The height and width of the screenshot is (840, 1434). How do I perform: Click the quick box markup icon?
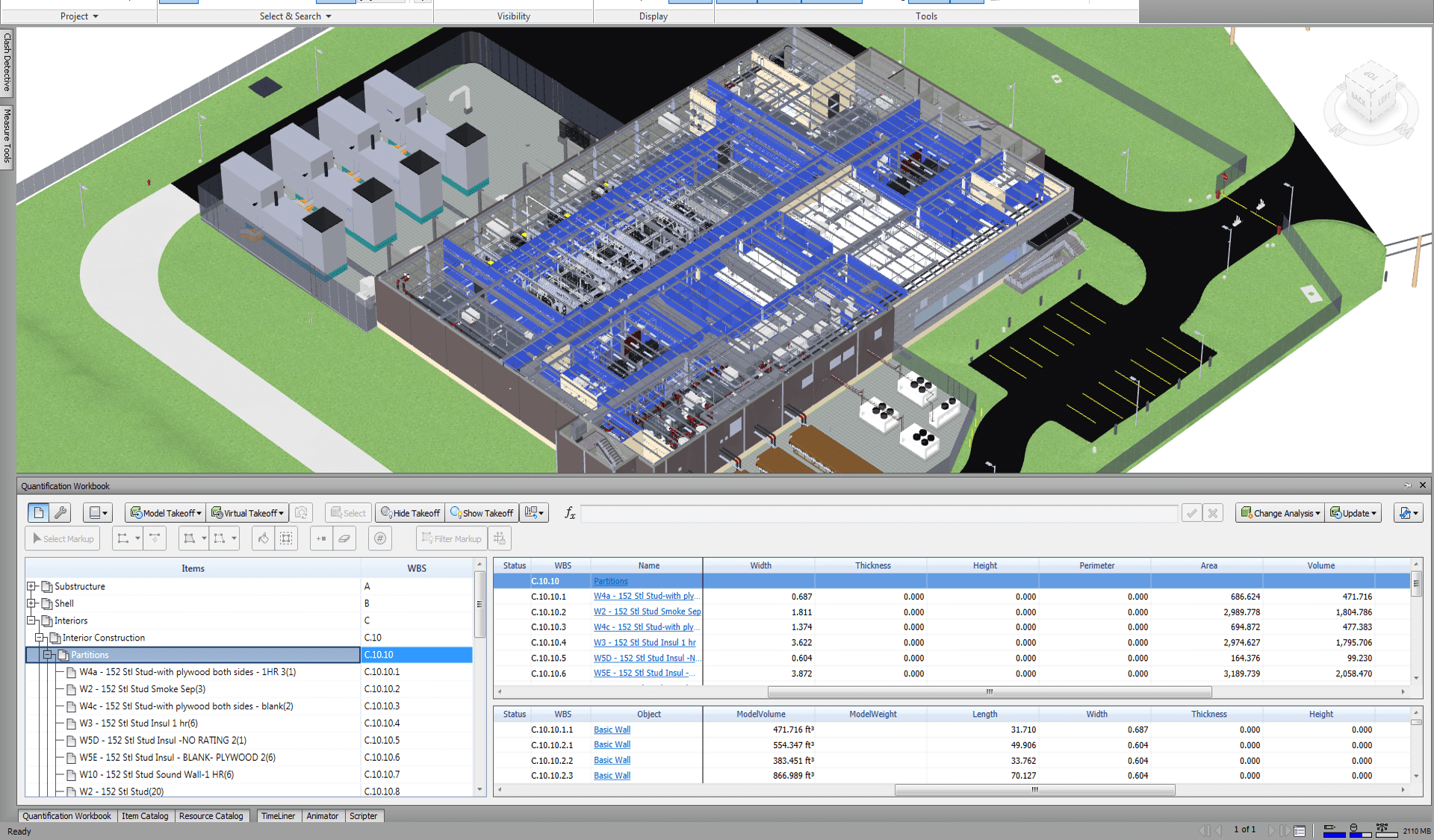point(286,538)
